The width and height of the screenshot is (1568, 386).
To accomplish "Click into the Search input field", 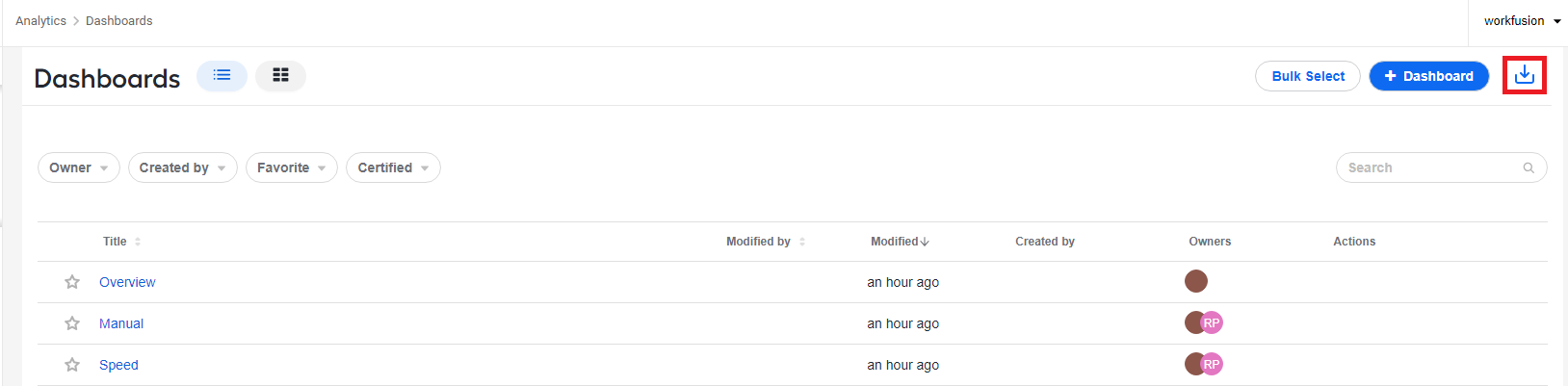I will point(1430,167).
